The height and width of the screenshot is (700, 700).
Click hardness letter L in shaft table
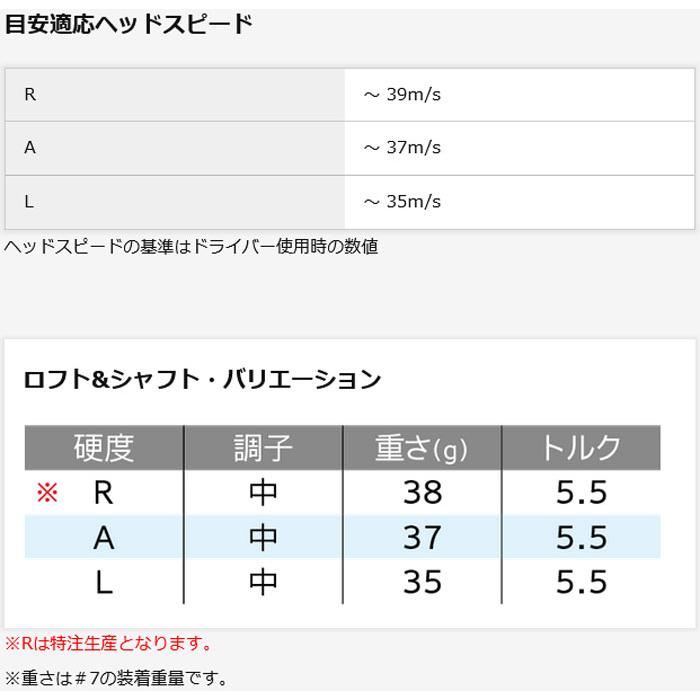[104, 583]
